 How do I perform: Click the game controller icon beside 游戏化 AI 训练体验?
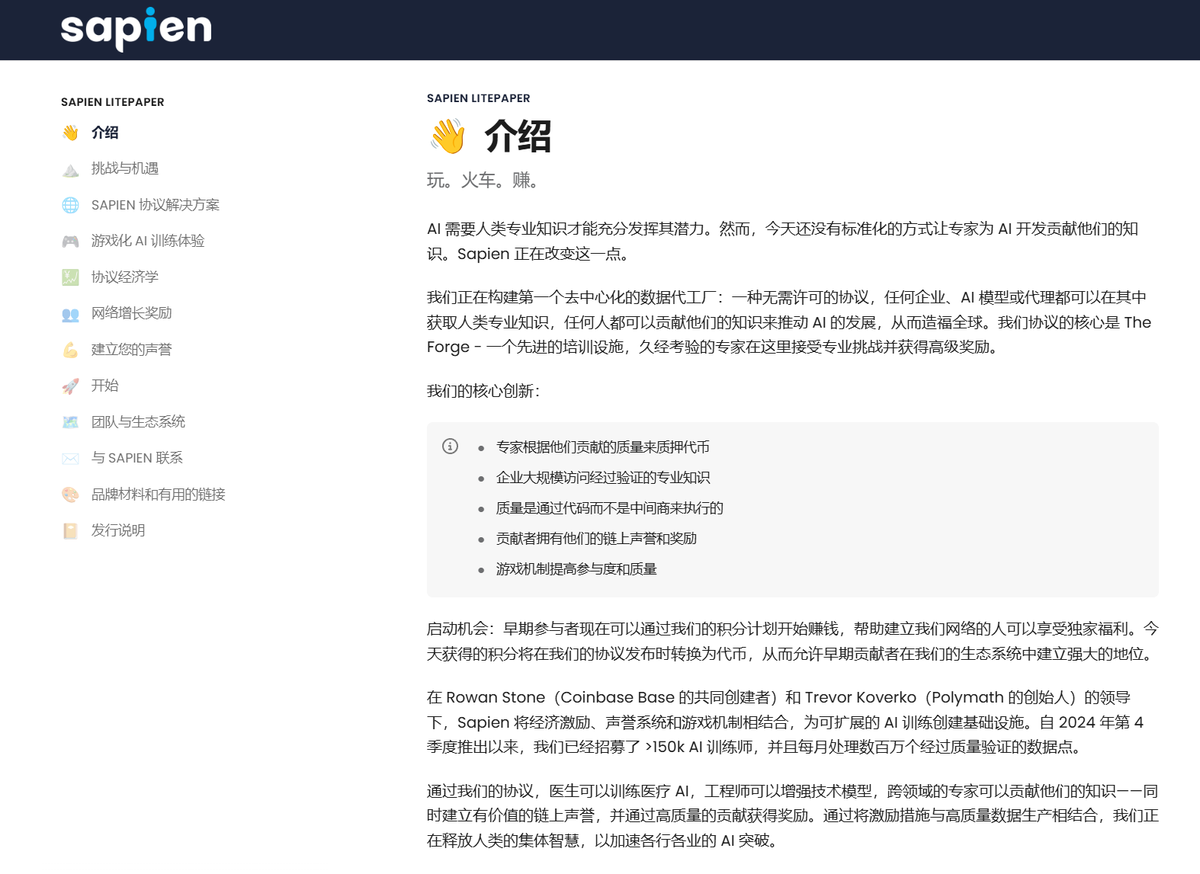pyautogui.click(x=70, y=241)
